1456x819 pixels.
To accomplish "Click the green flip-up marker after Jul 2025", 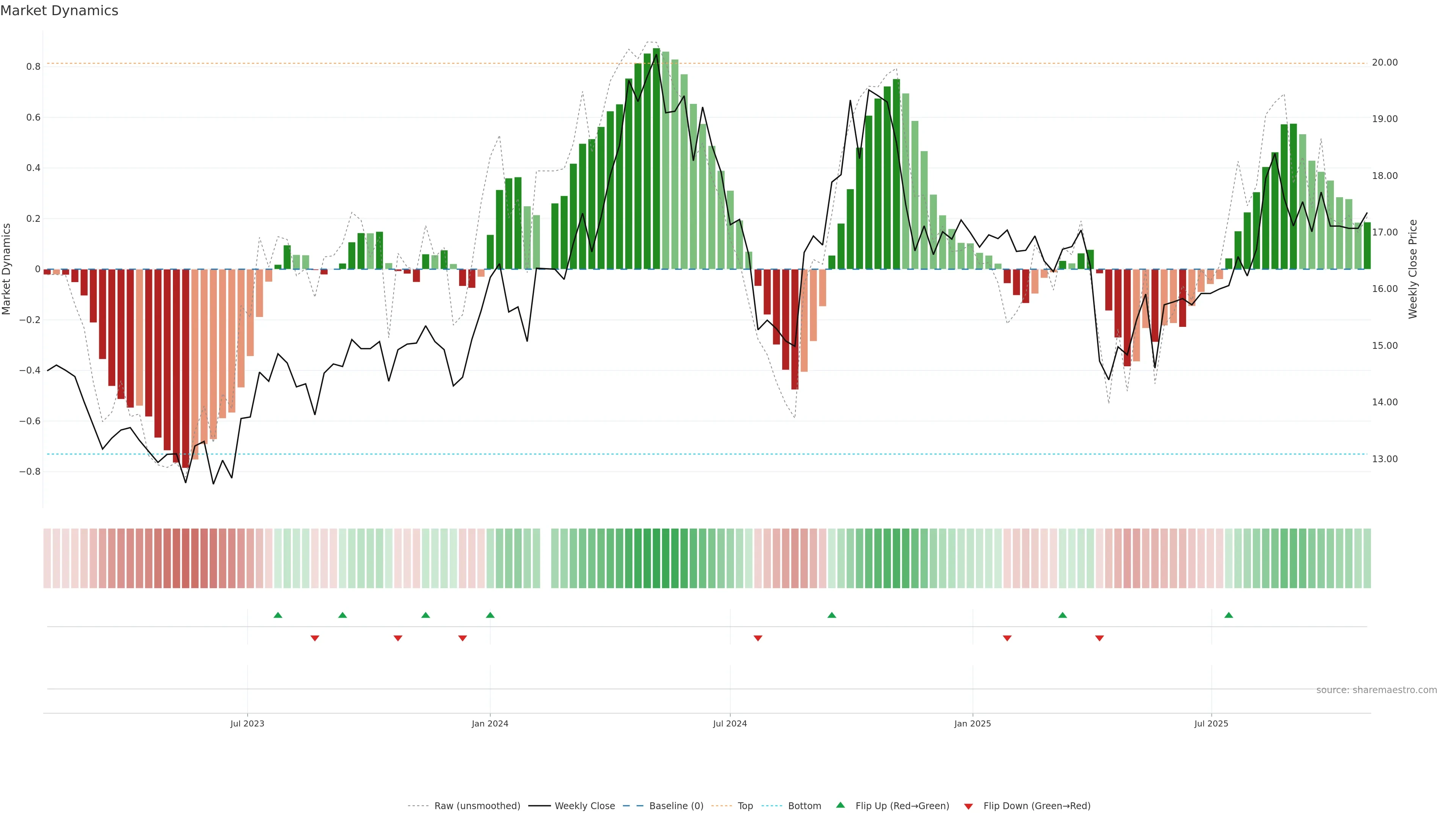I will click(x=1228, y=615).
